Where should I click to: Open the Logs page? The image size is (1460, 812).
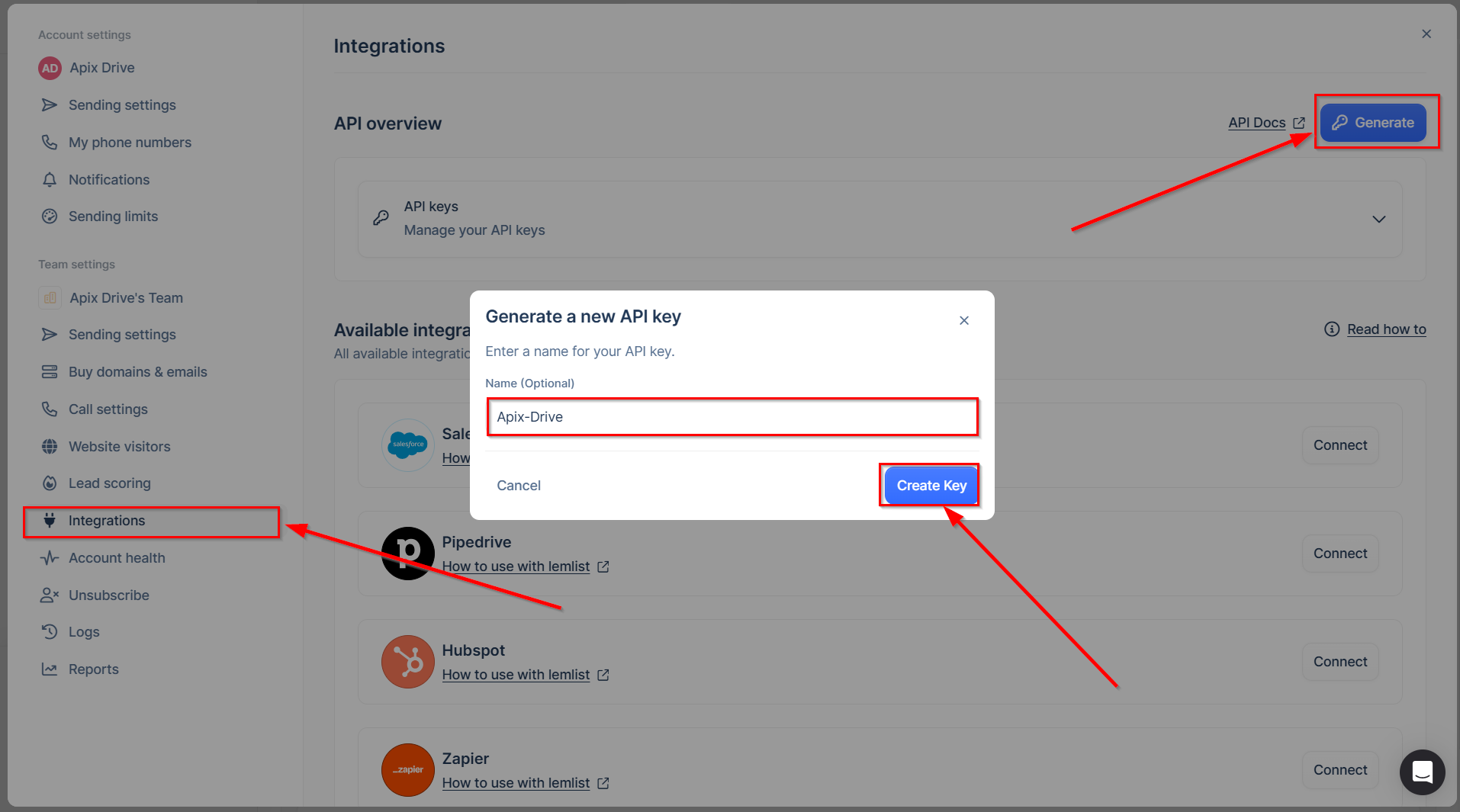(x=84, y=631)
